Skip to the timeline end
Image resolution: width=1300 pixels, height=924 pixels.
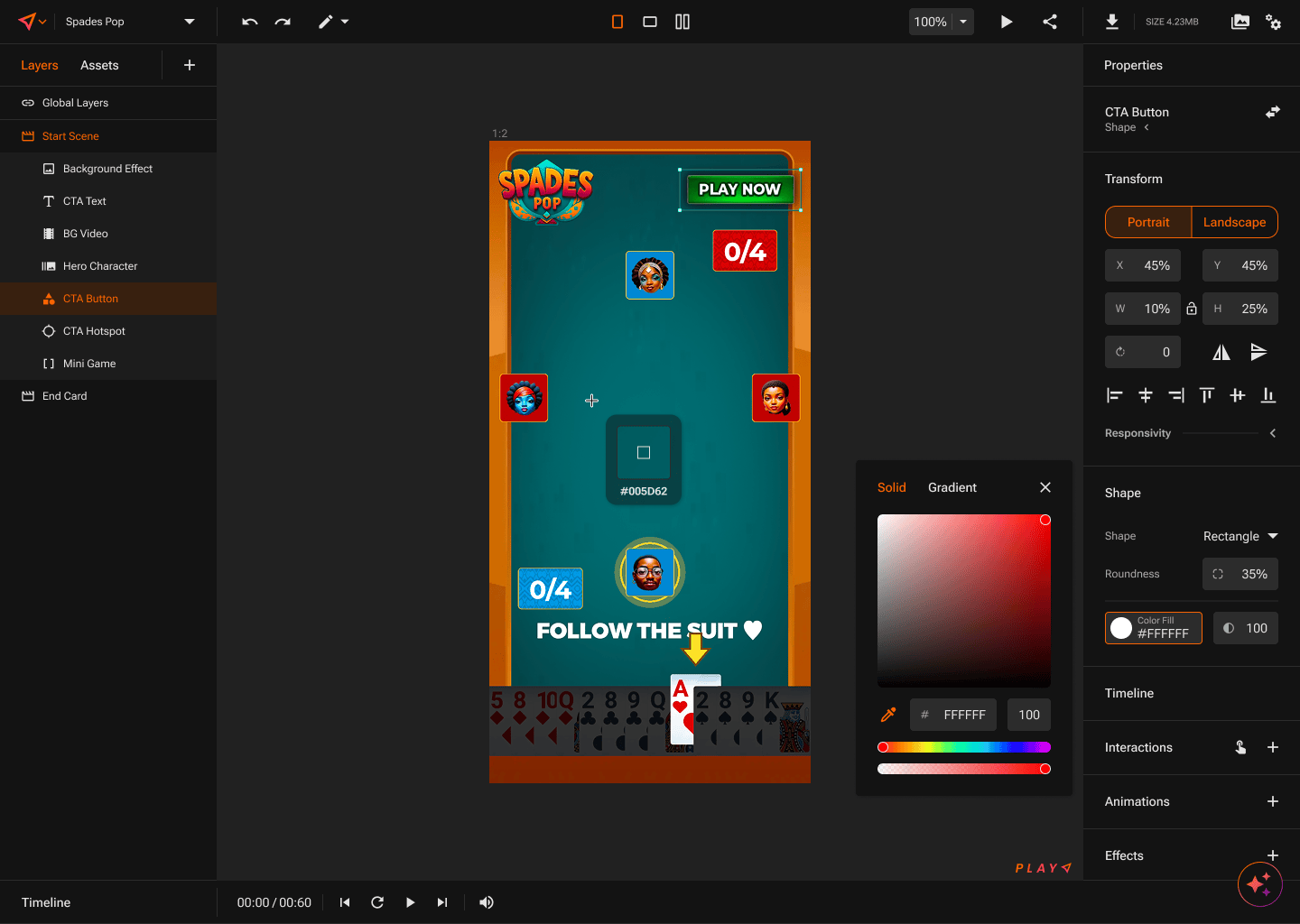(x=442, y=902)
